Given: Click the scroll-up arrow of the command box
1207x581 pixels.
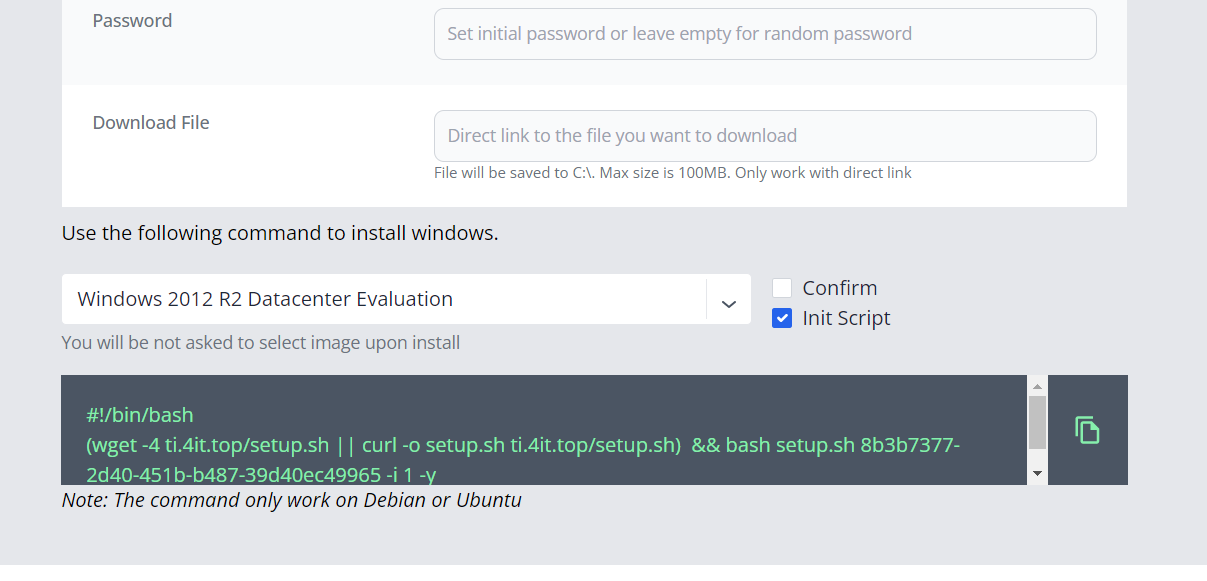Looking at the screenshot, I should (1037, 385).
